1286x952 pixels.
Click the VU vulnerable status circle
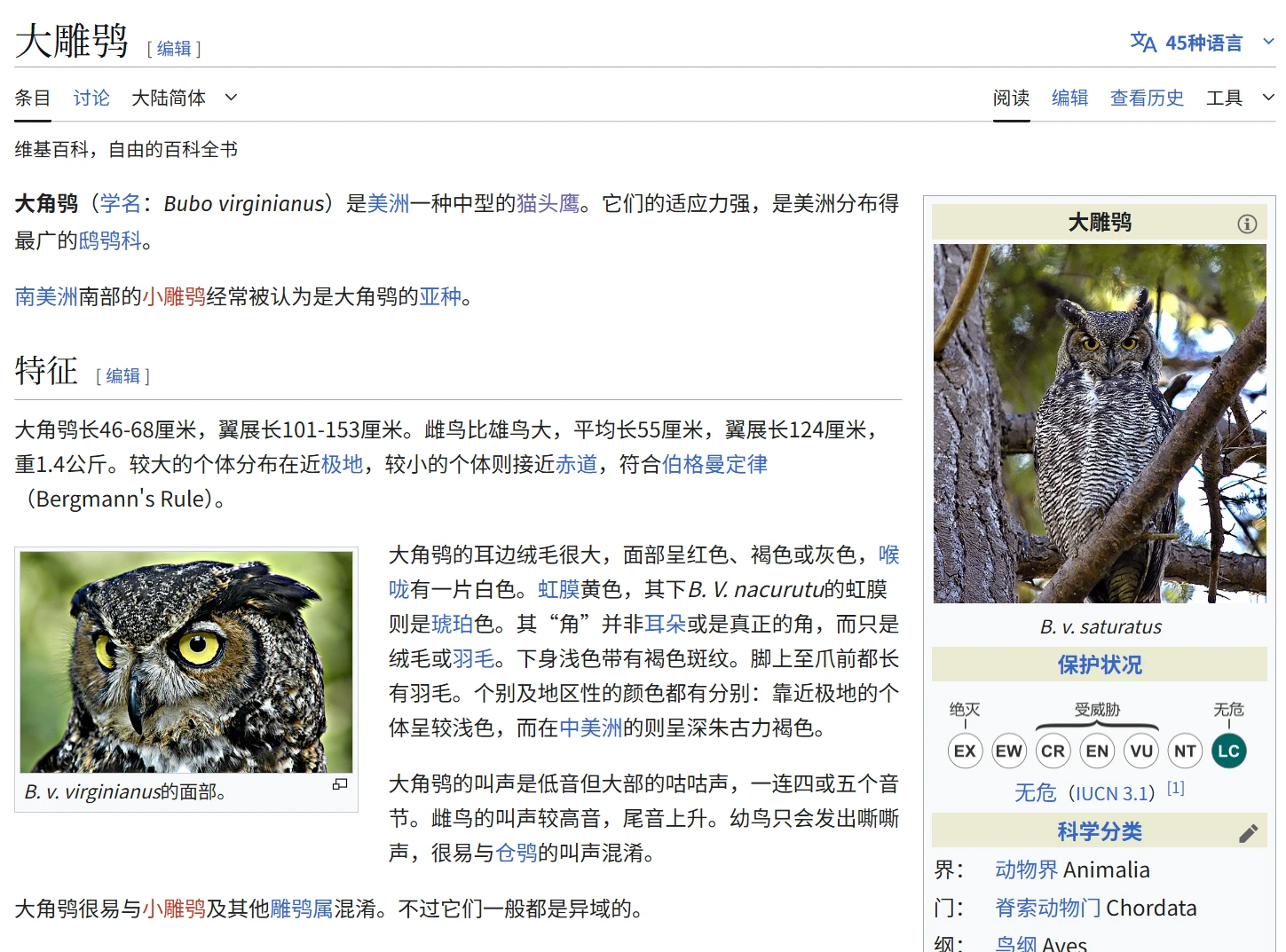coord(1140,751)
